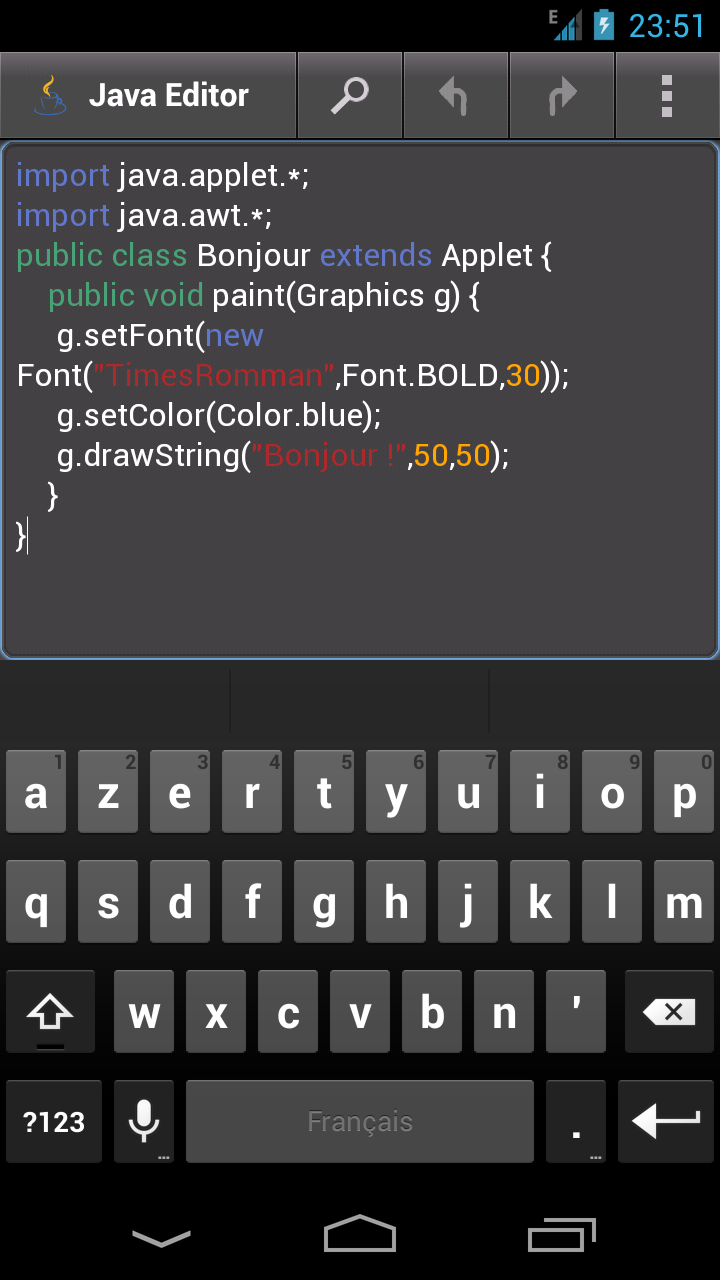Screen dimensions: 720x1280
Task: Tap the Java Editor title
Action: pyautogui.click(x=168, y=96)
